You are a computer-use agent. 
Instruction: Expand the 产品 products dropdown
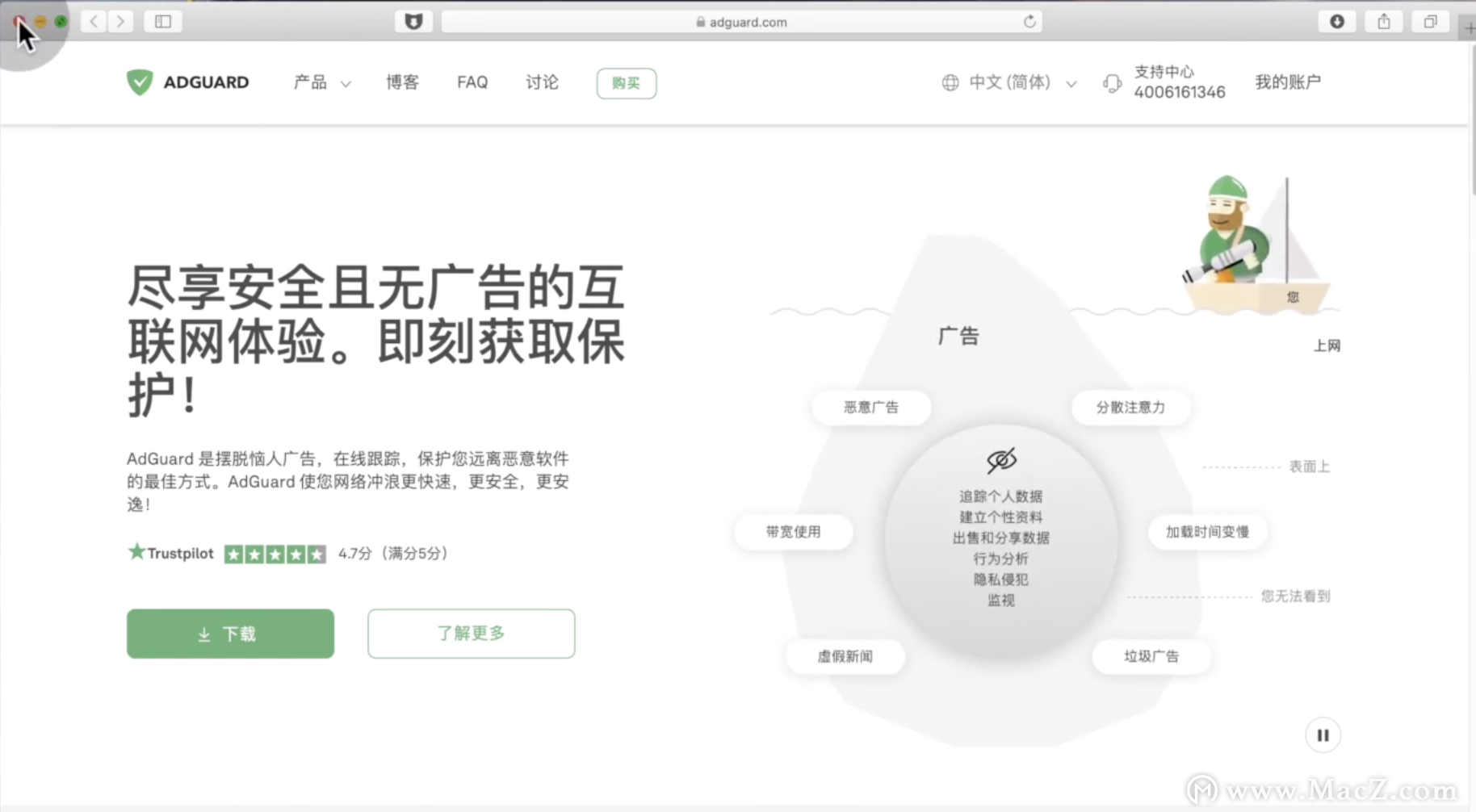coord(321,82)
